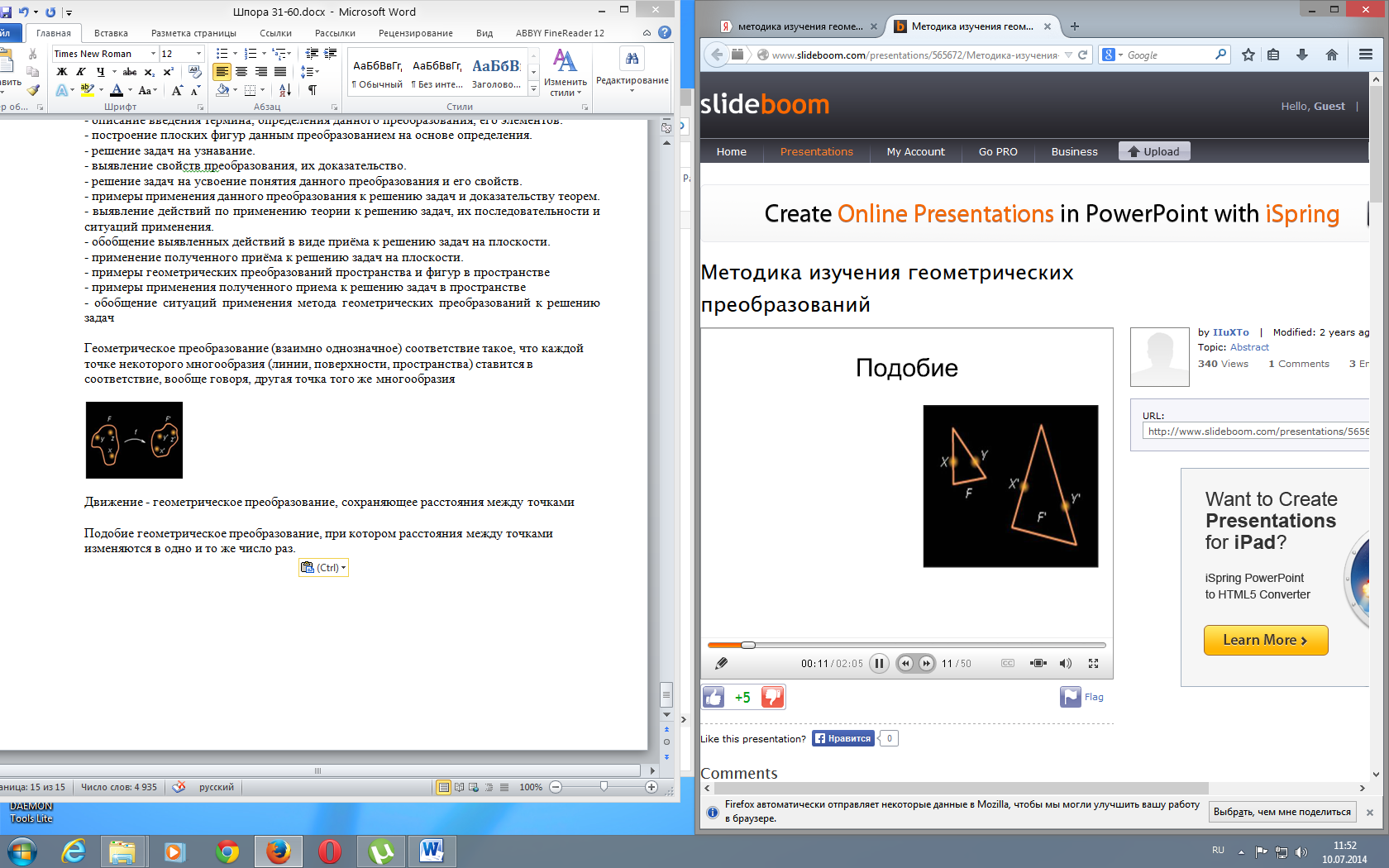
Task: Toggle underline formatting (Ч) in Word
Action: (101, 72)
